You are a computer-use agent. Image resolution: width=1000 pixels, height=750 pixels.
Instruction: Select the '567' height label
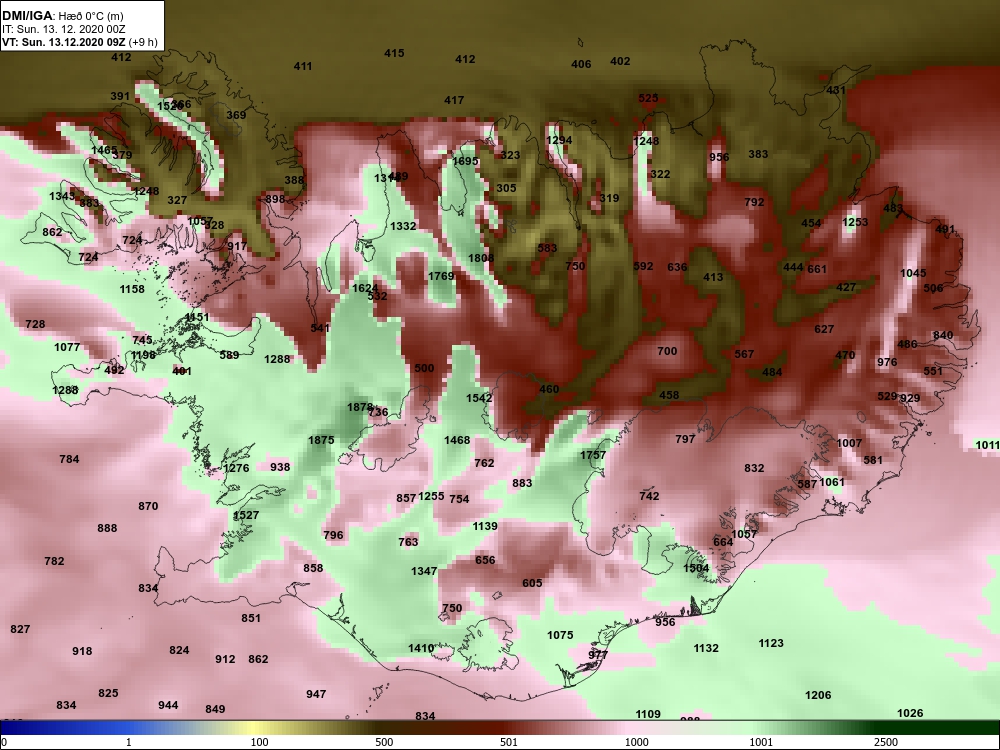[x=744, y=354]
